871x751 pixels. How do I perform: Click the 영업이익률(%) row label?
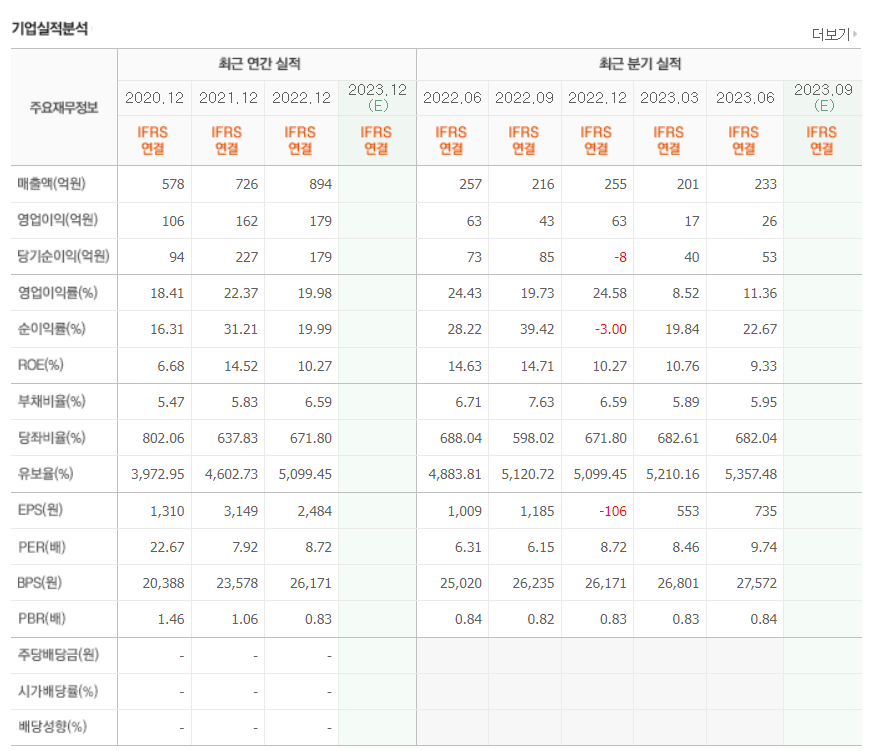pos(58,292)
